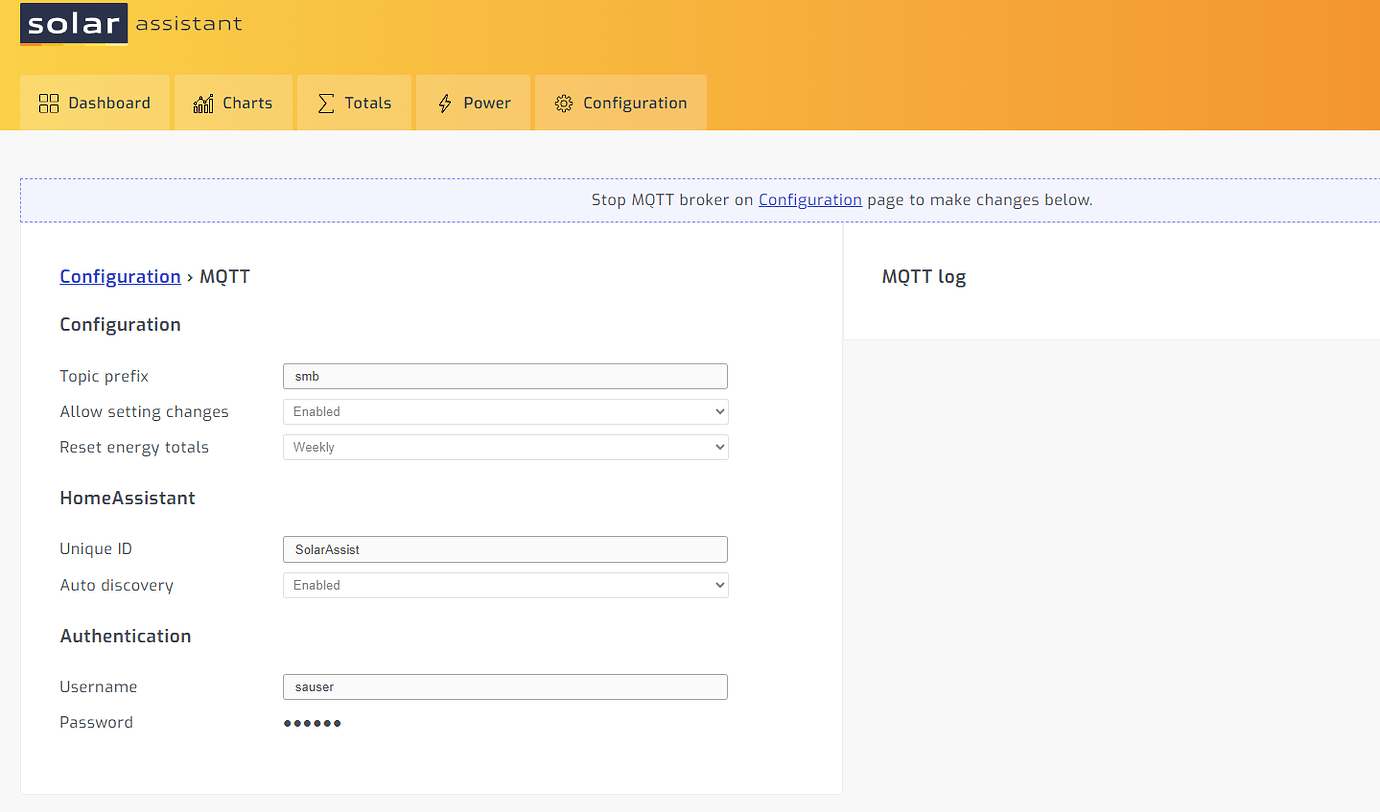Click the Configuration breadcrumb link
Screen dimensions: 1380x812
pos(120,277)
